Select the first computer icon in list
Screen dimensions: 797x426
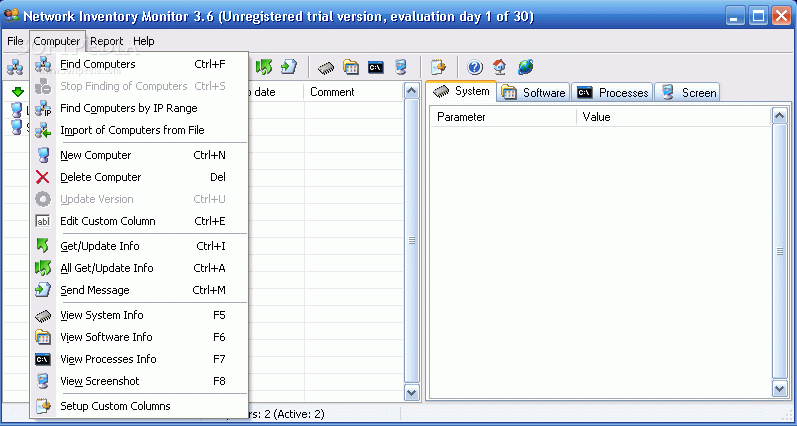click(17, 110)
